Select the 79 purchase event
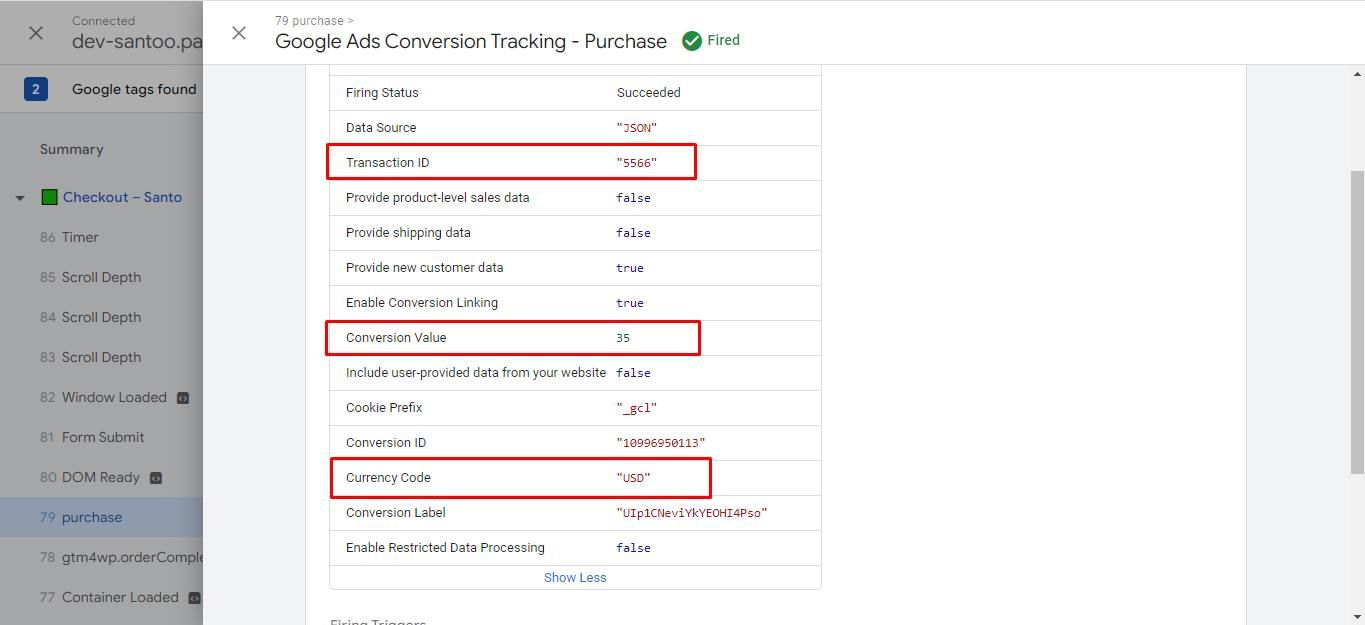Viewport: 1365px width, 625px height. [92, 517]
